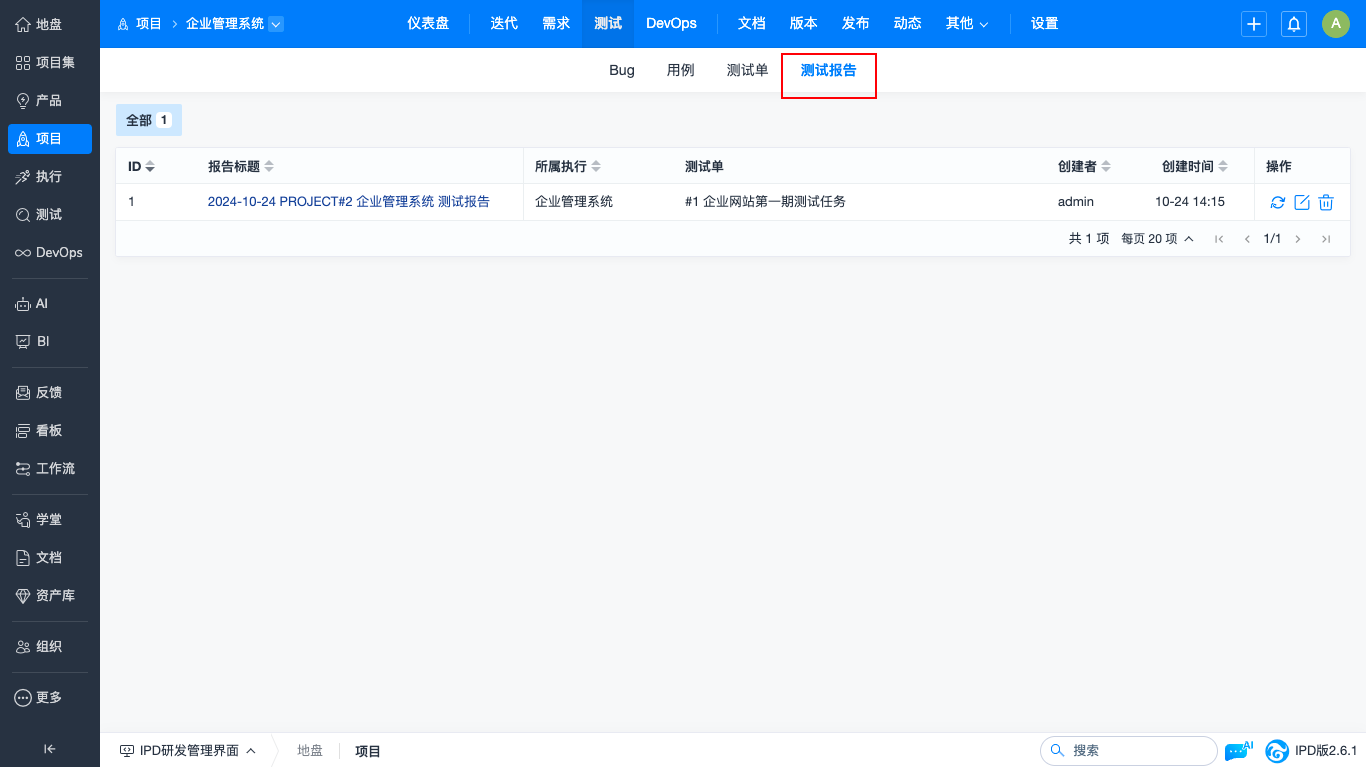Open 地盘 in the left sidebar
This screenshot has height=767, width=1366.
pos(50,24)
